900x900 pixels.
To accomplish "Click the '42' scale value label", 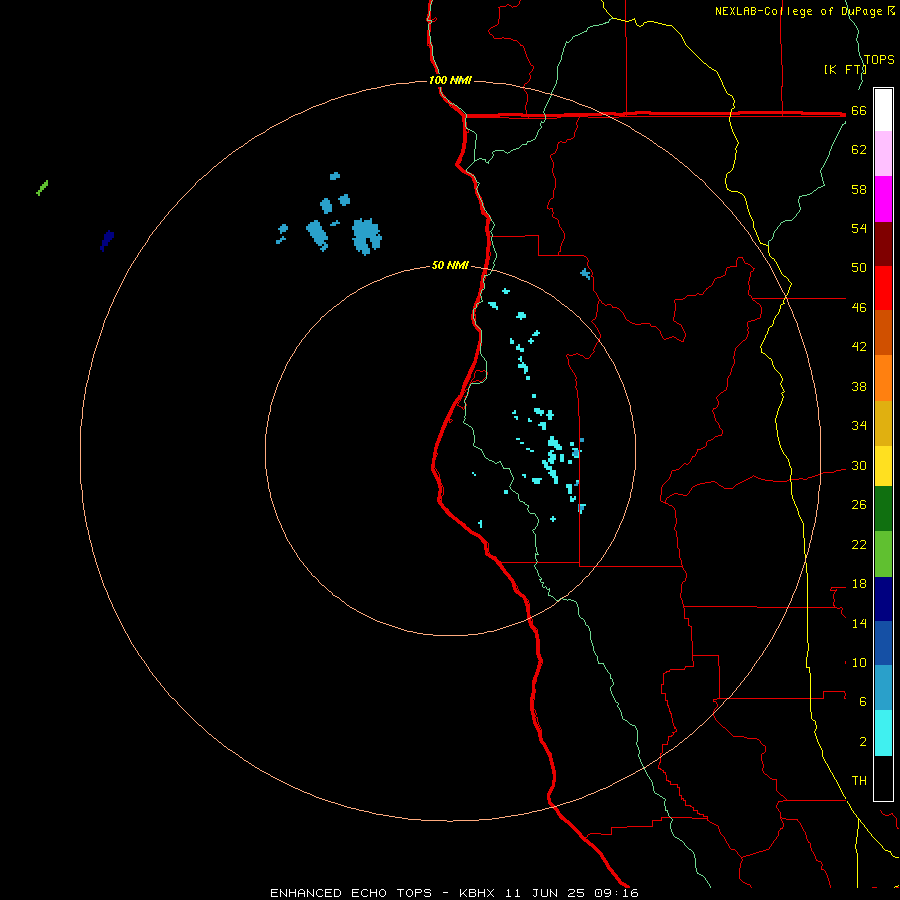I will pos(859,347).
